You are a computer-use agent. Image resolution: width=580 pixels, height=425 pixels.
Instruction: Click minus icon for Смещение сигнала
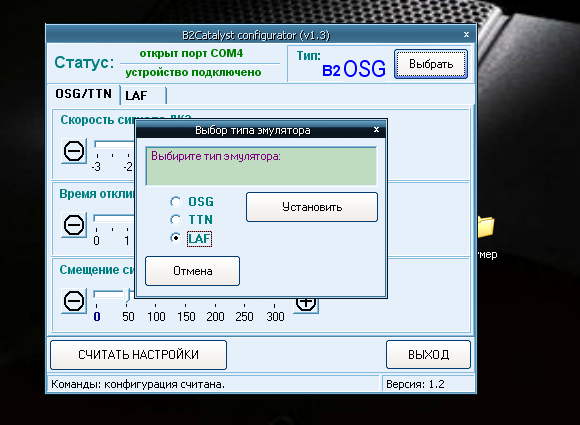[x=74, y=301]
